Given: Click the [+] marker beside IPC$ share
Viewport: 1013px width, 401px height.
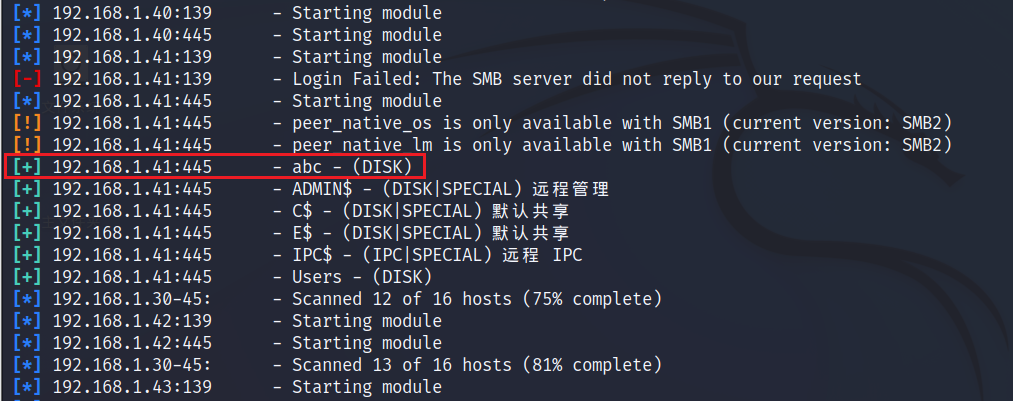Looking at the screenshot, I should [x=28, y=255].
